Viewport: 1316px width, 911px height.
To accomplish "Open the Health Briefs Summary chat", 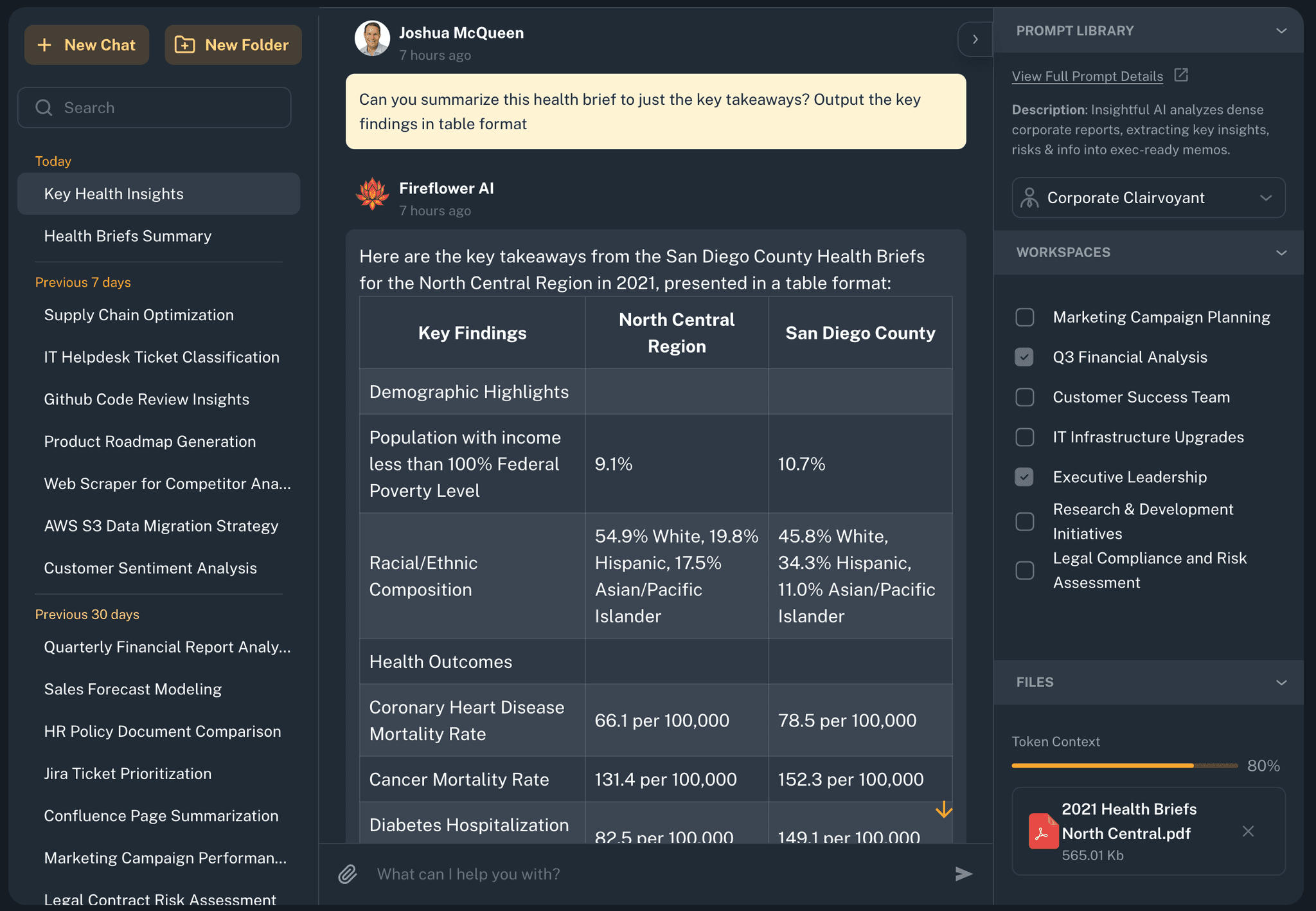I will (x=159, y=236).
